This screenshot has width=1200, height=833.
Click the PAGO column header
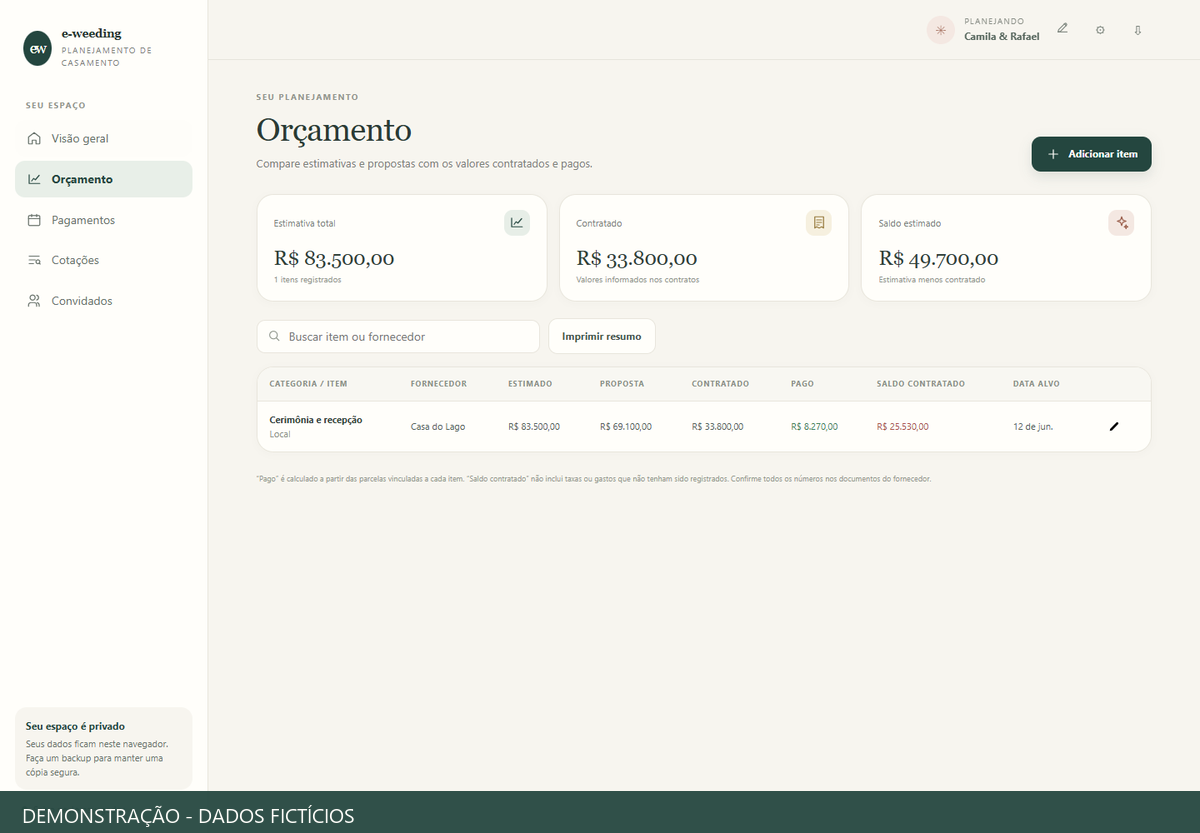[x=802, y=384]
